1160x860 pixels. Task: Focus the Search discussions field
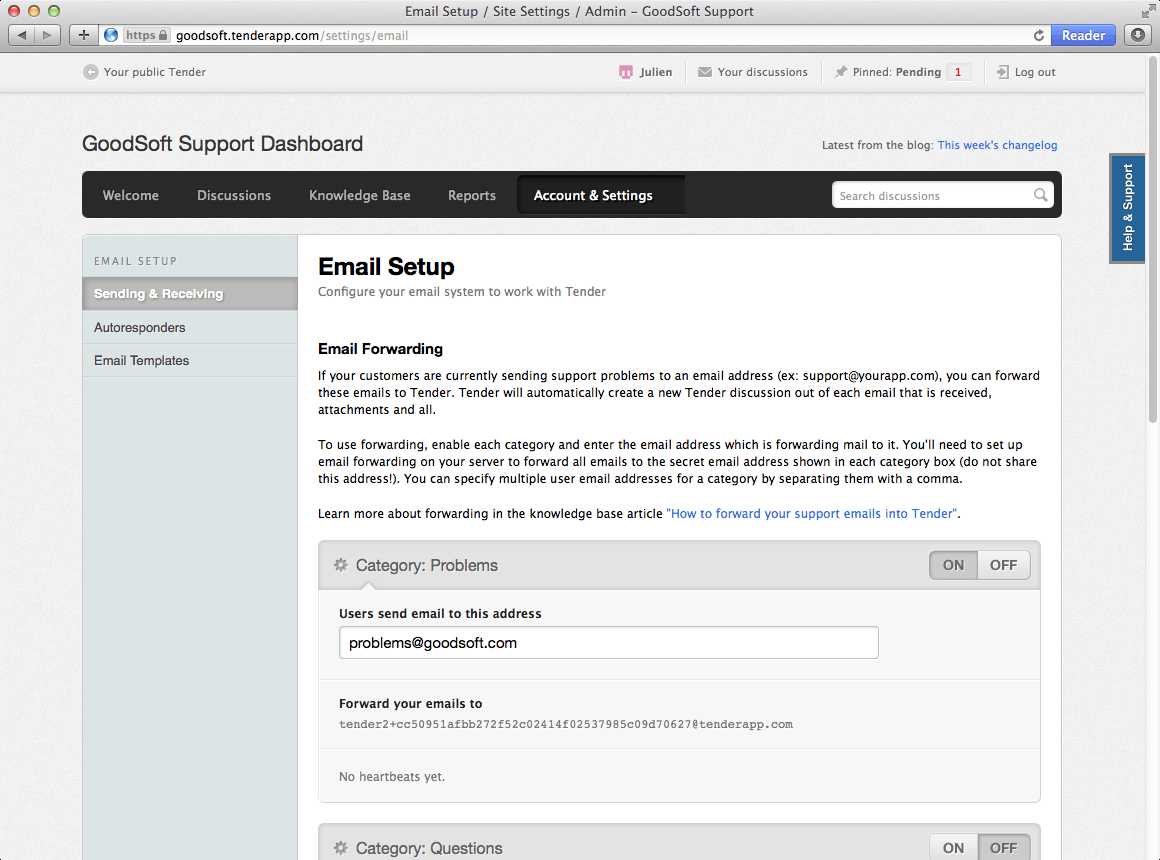[x=932, y=195]
